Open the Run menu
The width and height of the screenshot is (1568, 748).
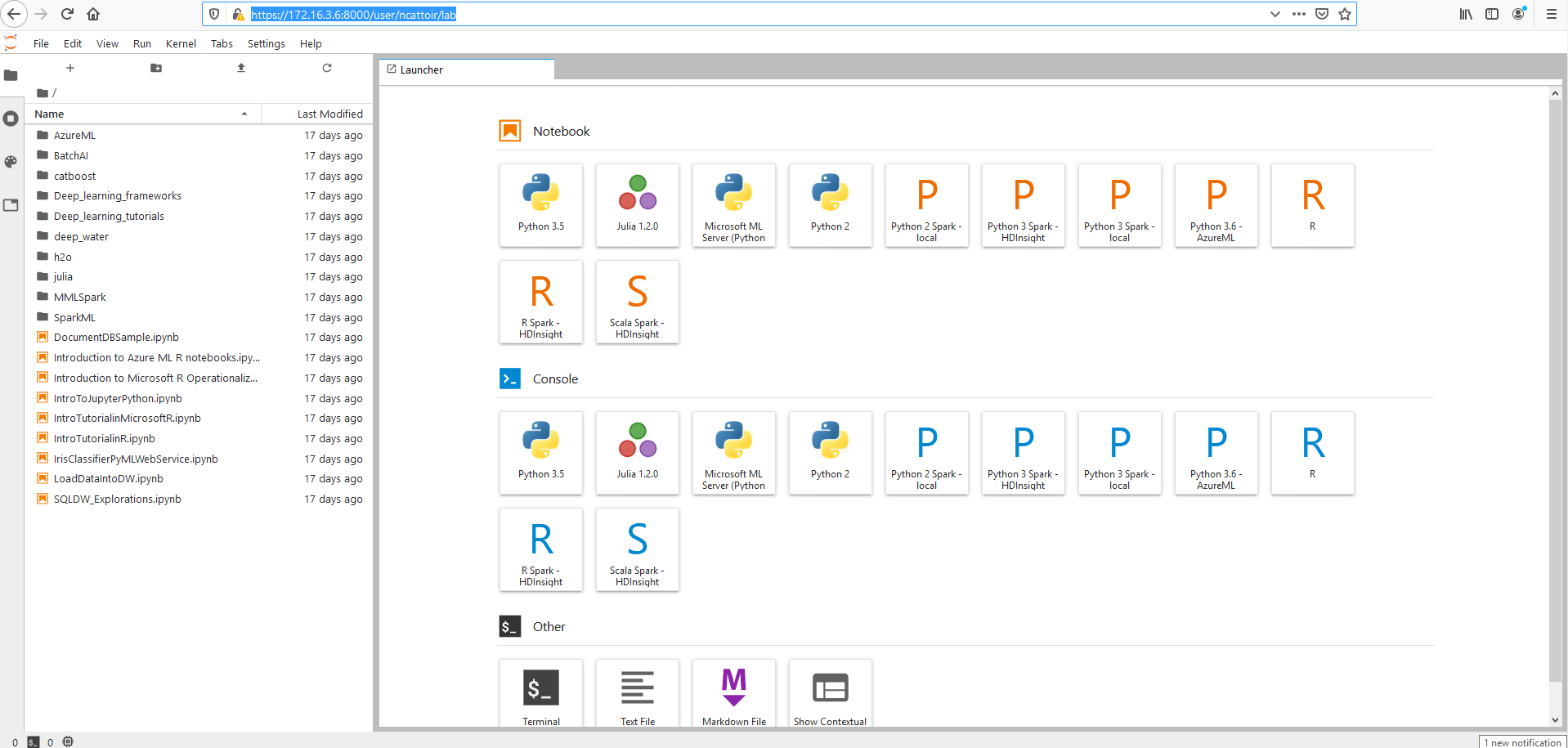pyautogui.click(x=142, y=44)
